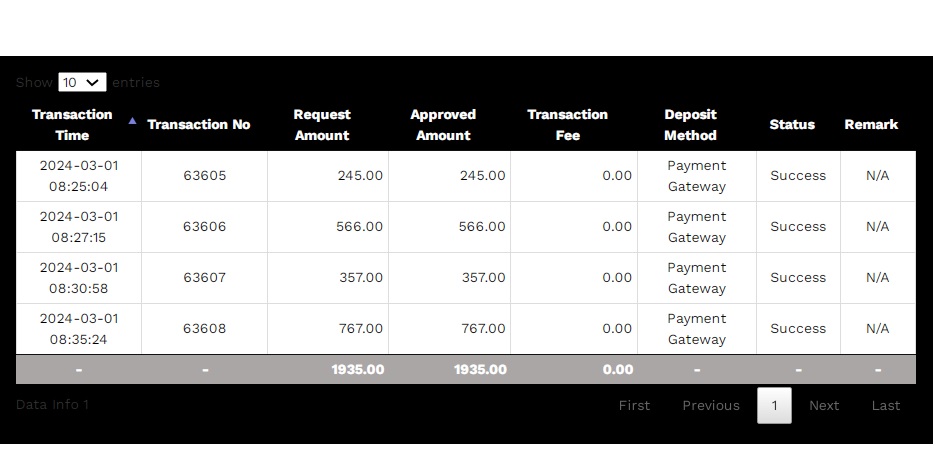Image resolution: width=943 pixels, height=461 pixels.
Task: Sort by Request Amount column header
Action: click(x=321, y=125)
